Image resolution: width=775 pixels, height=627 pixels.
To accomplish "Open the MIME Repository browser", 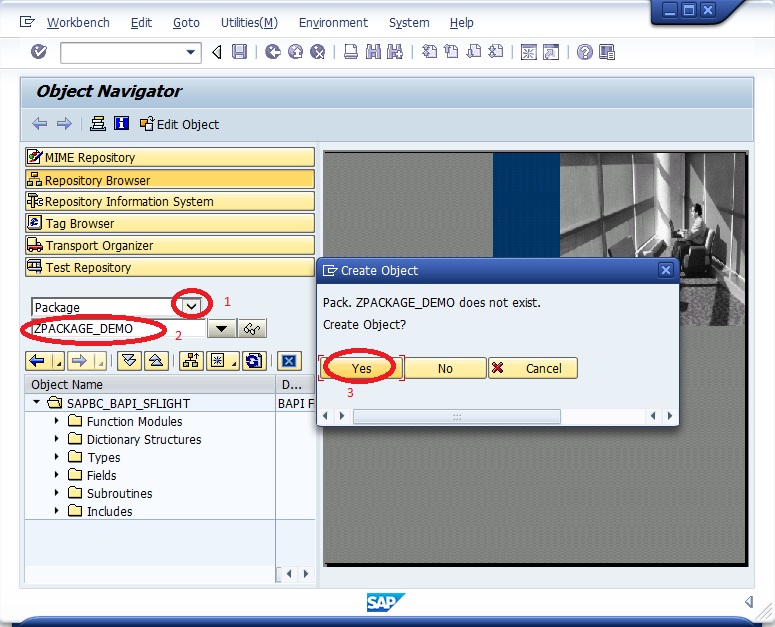I will [x=170, y=157].
